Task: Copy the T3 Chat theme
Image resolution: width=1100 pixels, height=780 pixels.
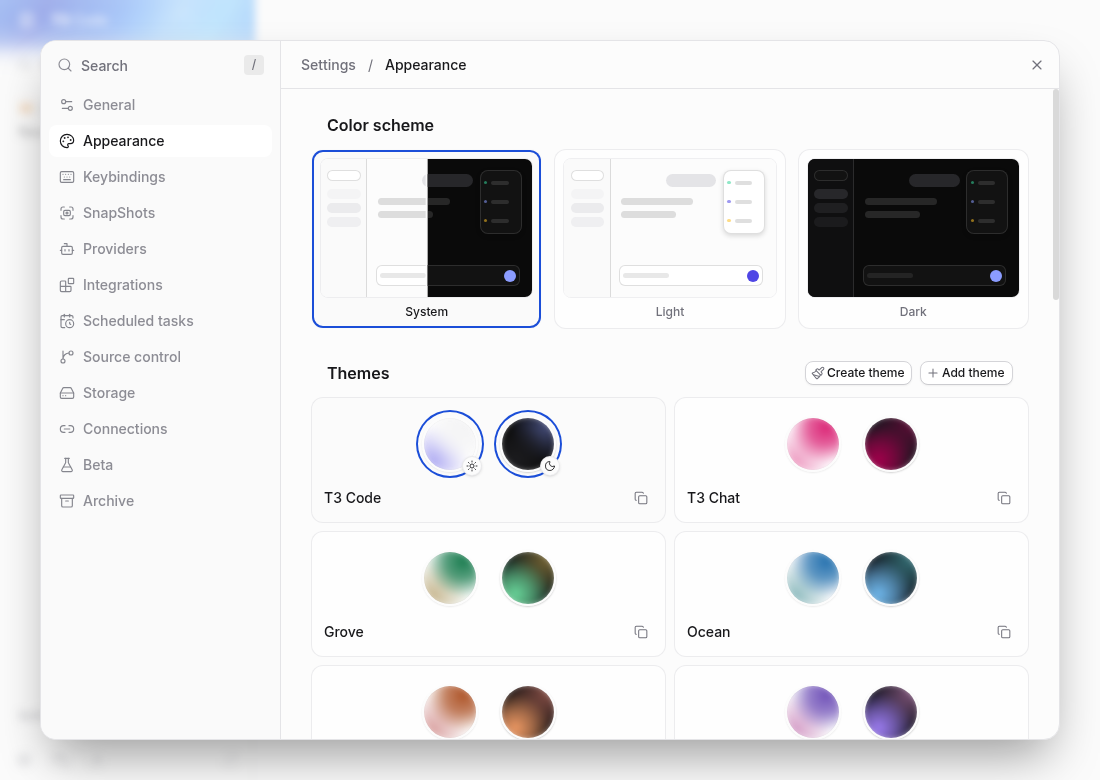Action: point(1004,498)
